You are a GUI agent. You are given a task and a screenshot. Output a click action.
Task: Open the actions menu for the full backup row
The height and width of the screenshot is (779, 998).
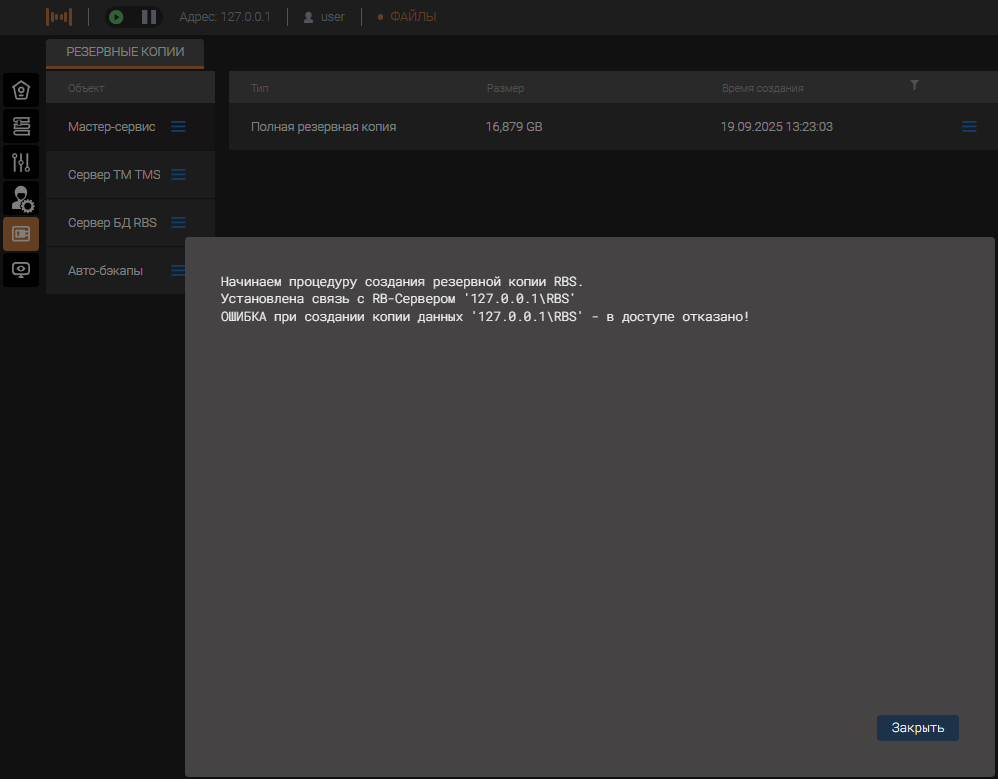tap(968, 127)
